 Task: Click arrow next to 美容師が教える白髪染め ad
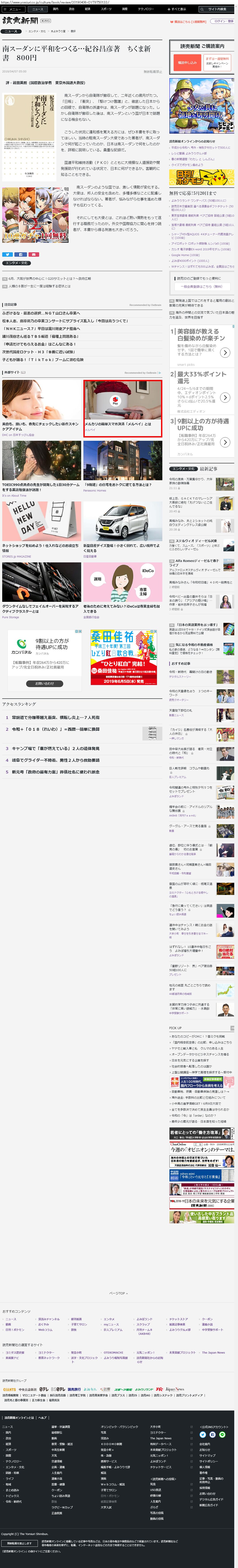(225, 352)
